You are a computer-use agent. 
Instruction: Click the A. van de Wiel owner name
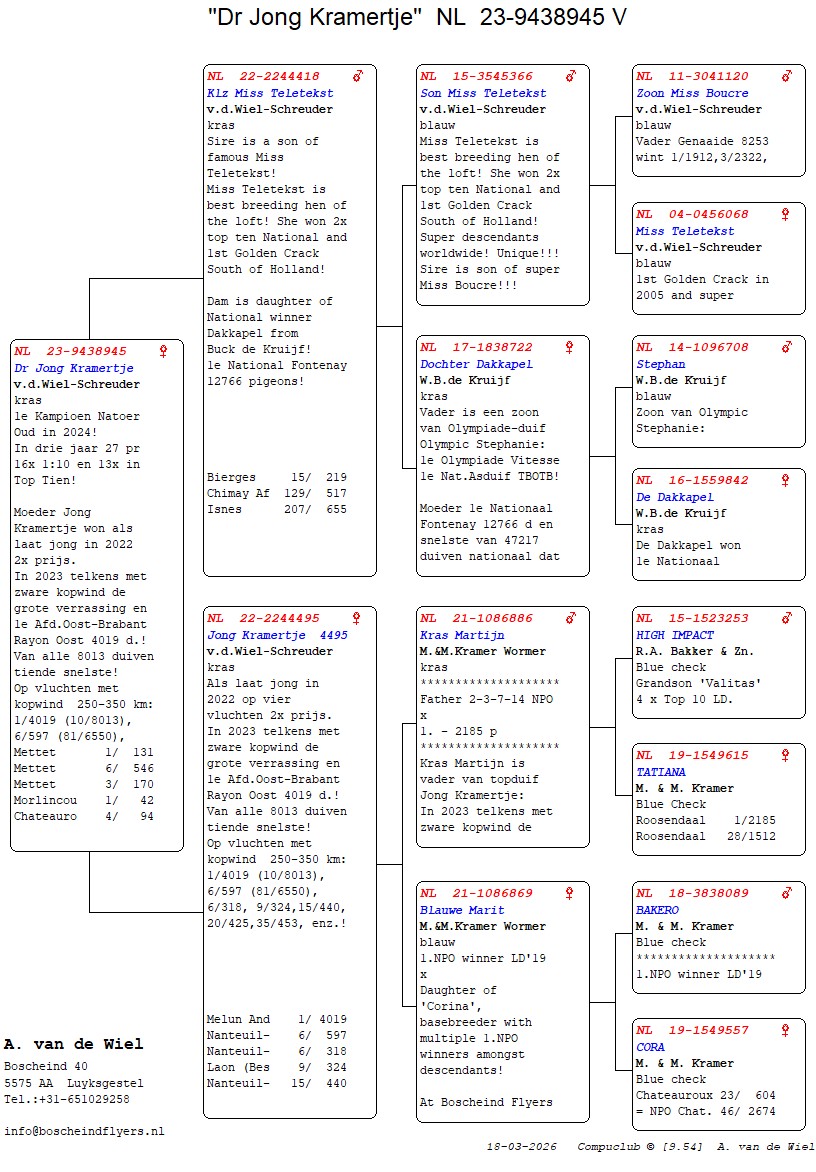[x=73, y=1044]
